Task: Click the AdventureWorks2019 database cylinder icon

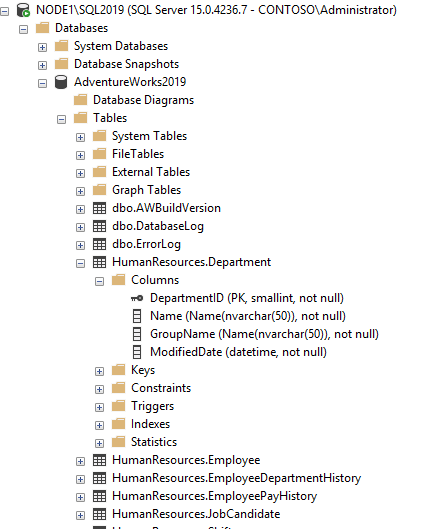Action: [61, 82]
